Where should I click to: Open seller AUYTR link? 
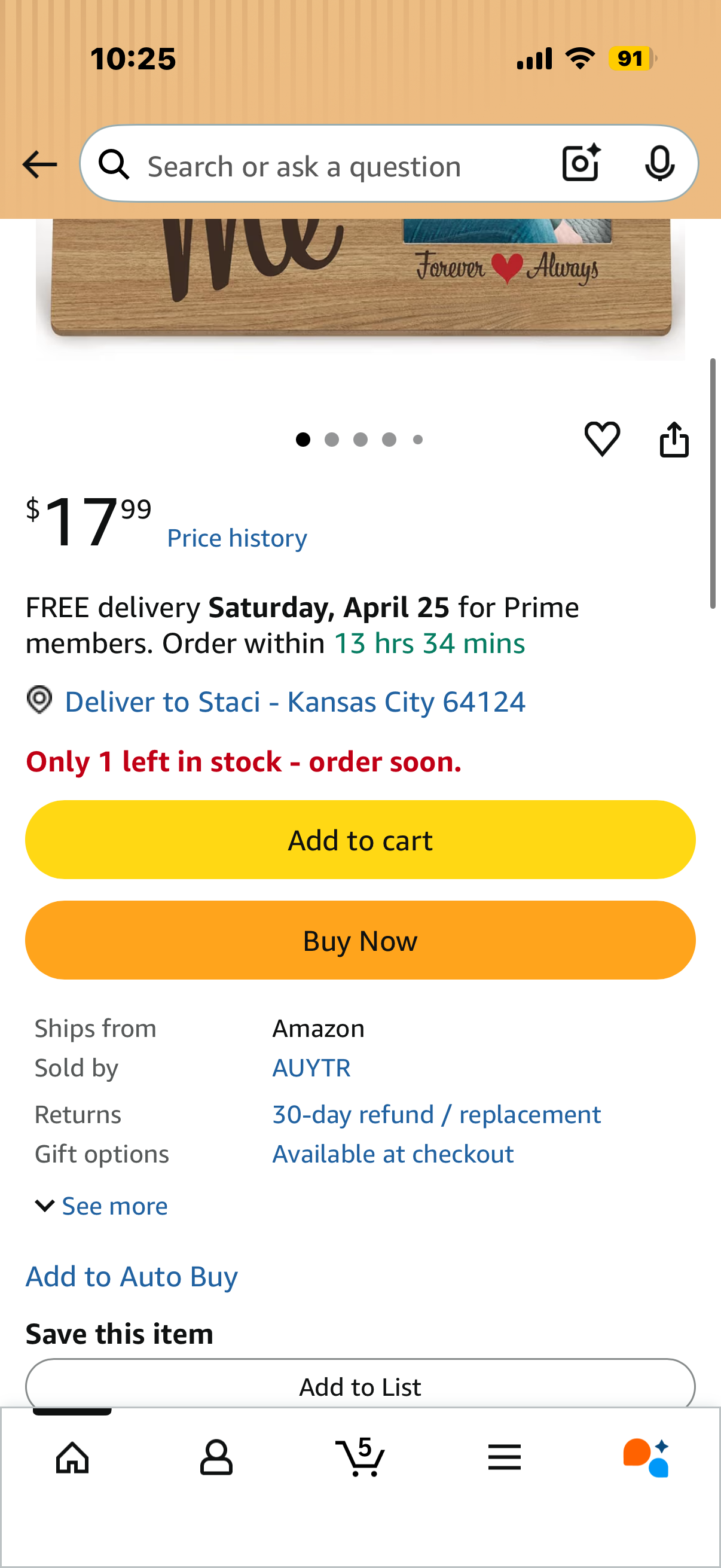click(x=311, y=1068)
